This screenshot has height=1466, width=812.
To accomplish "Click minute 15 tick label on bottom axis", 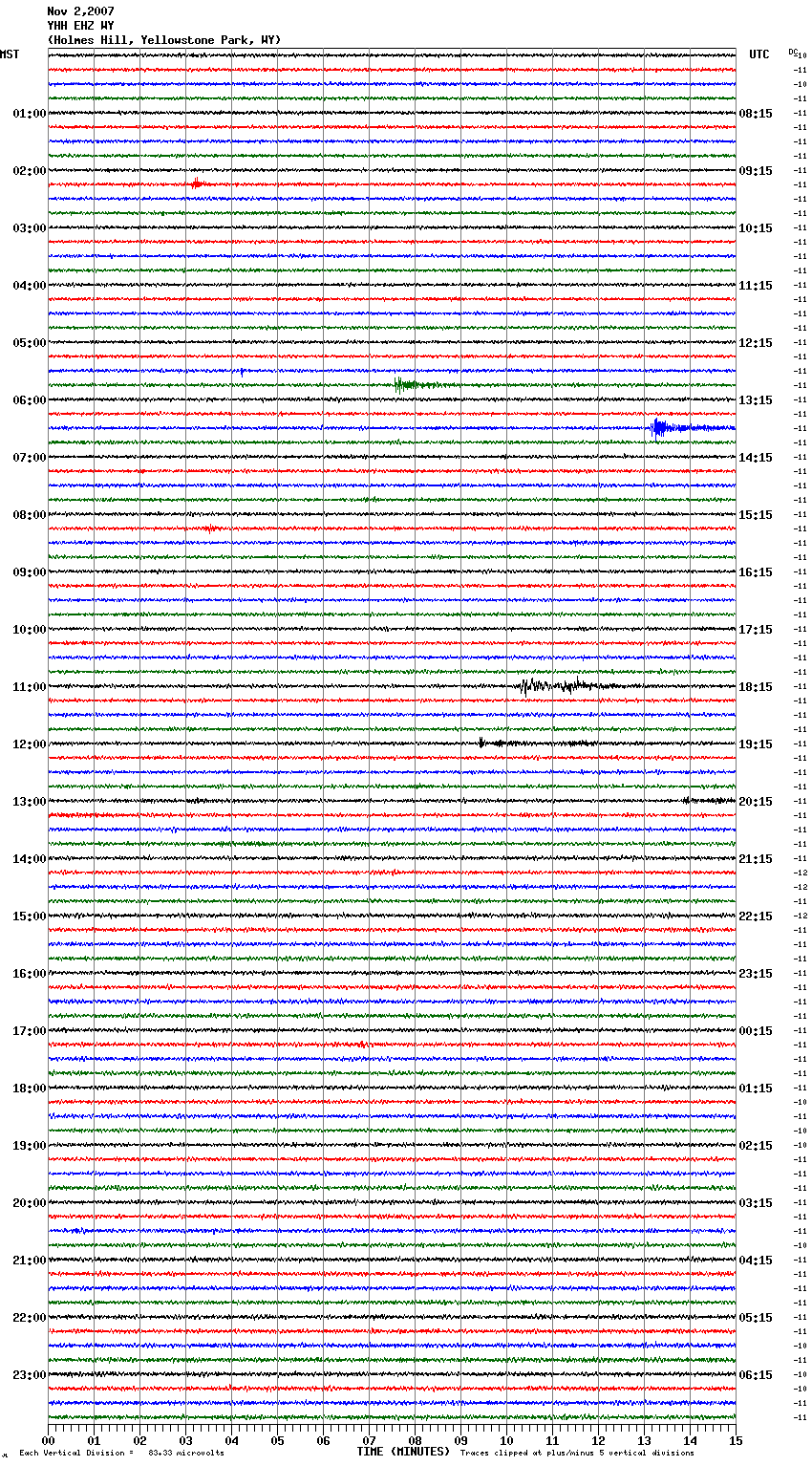I will [x=736, y=1440].
